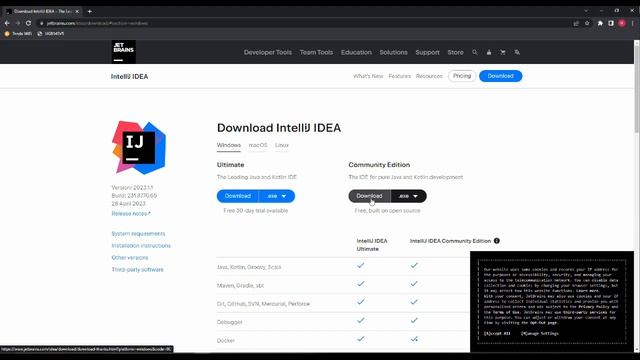This screenshot has width=640, height=360.
Task: Open the Support menu
Action: click(x=427, y=52)
